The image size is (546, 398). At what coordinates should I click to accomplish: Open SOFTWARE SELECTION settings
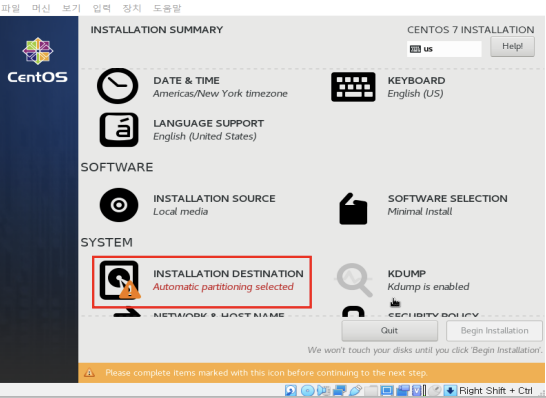tap(423, 209)
